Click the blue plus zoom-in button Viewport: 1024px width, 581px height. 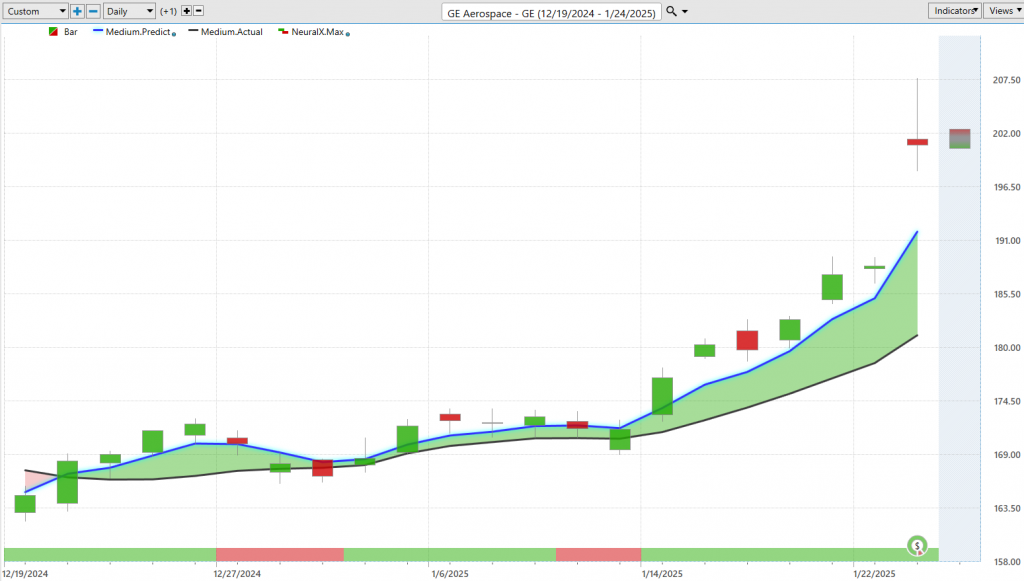tap(77, 11)
